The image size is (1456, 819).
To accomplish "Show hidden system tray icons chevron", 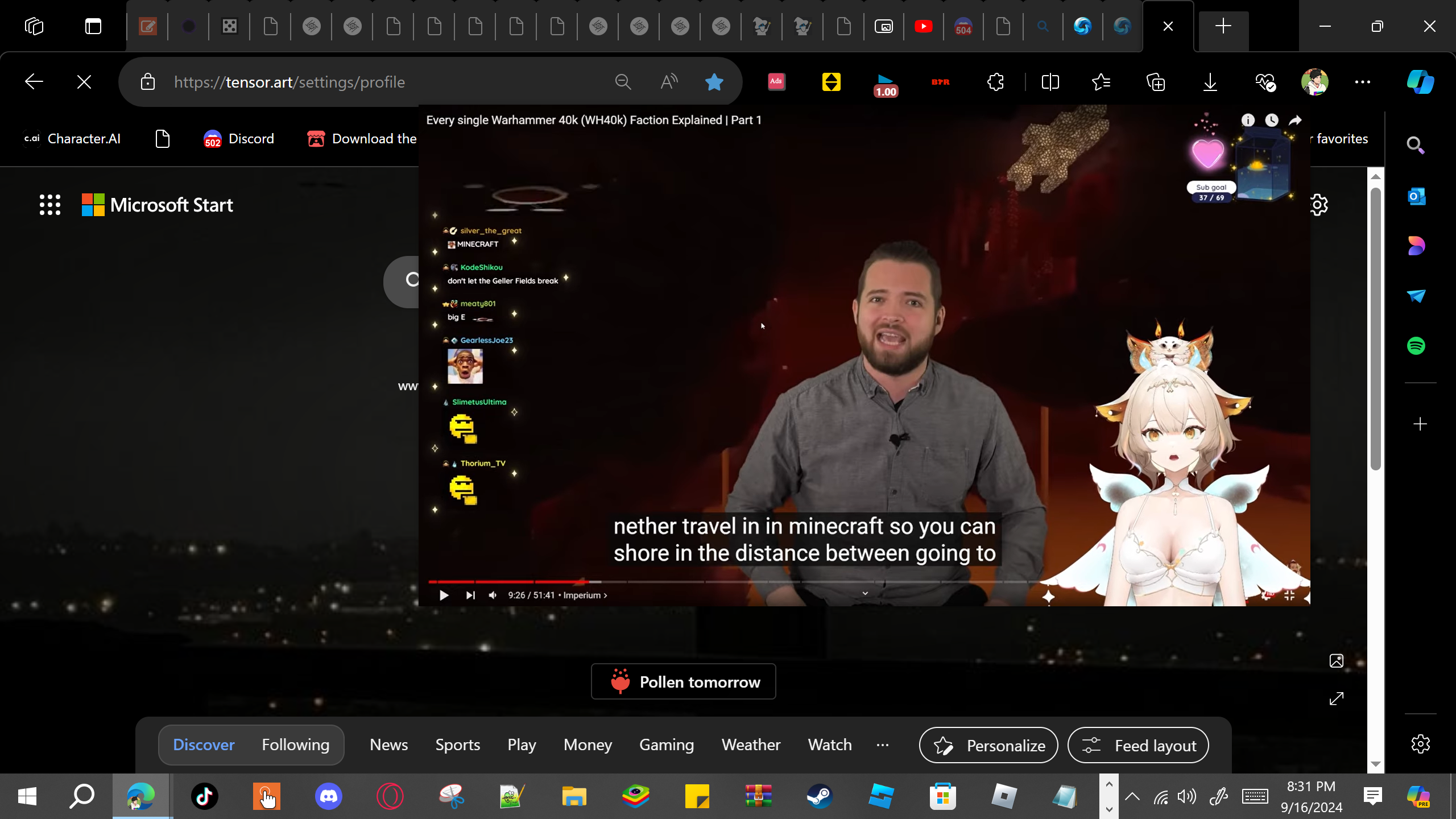I will 1132,796.
